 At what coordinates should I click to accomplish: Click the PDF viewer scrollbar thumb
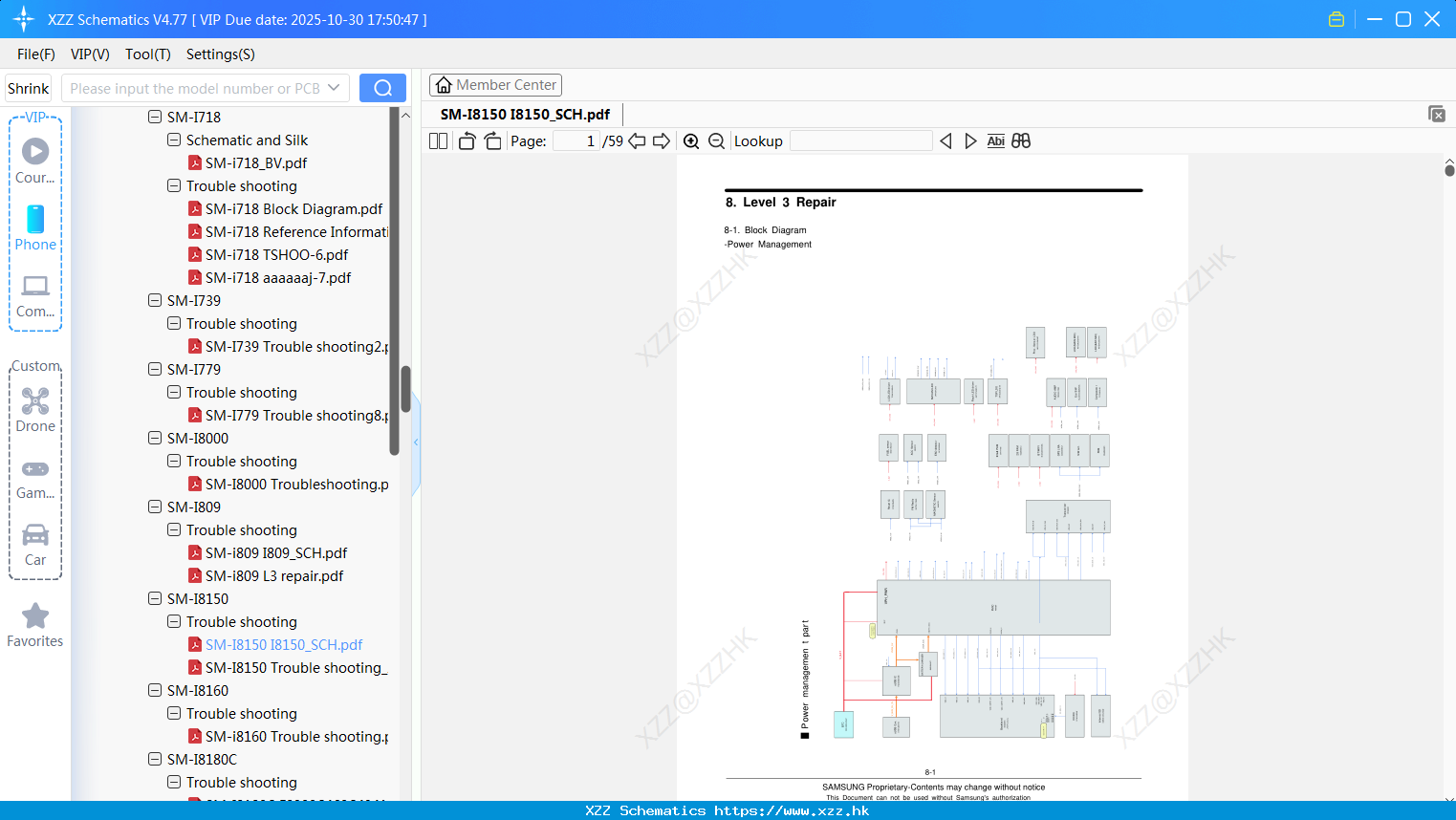pyautogui.click(x=1449, y=170)
